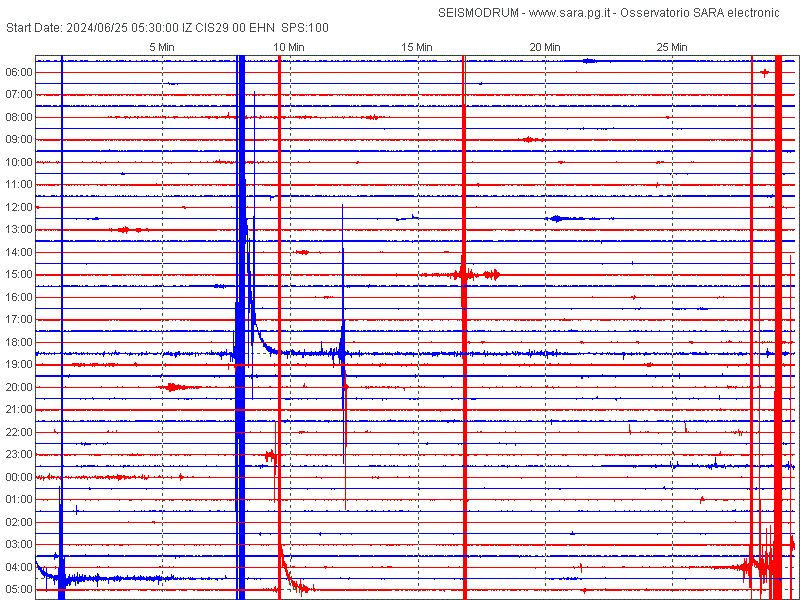Click the 15 Min axis label
This screenshot has width=800, height=600.
(417, 47)
